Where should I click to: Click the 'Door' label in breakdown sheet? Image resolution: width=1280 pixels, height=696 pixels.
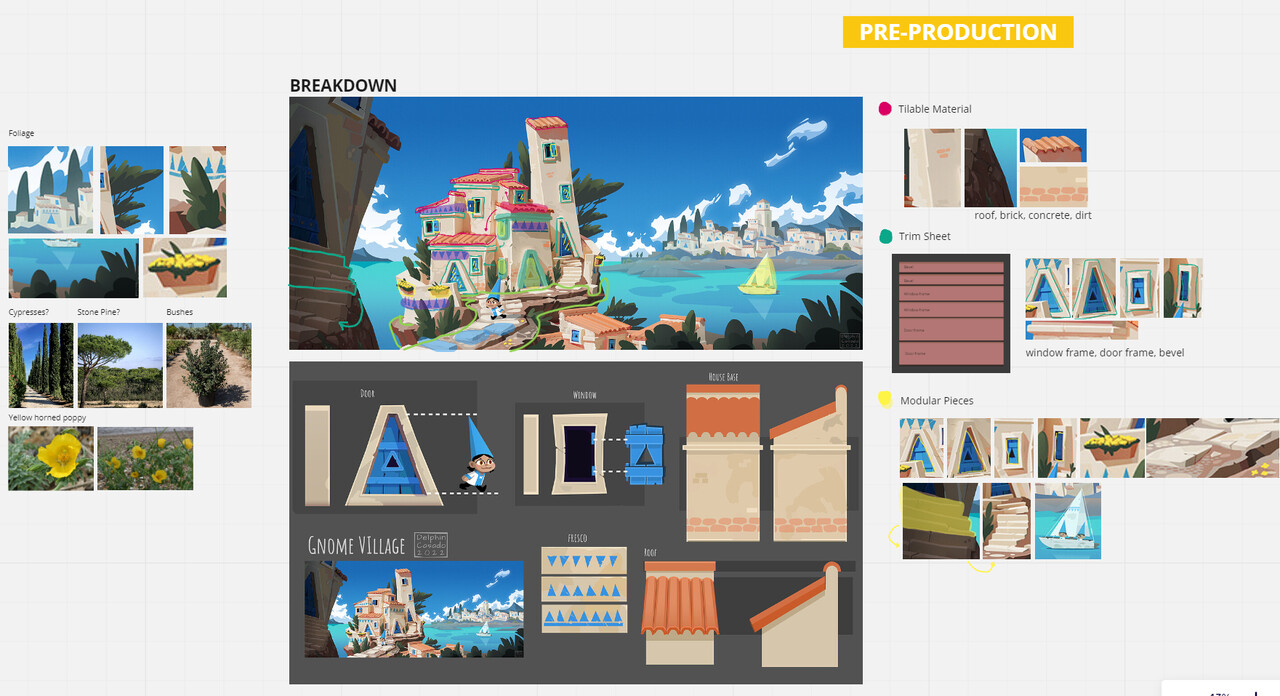[367, 393]
